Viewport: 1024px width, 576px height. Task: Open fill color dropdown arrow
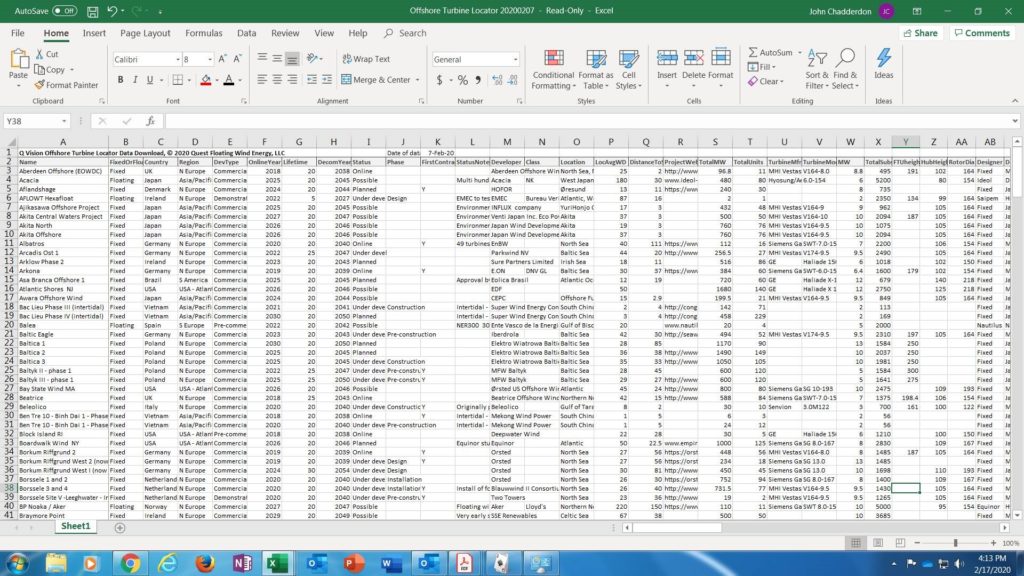(x=216, y=80)
